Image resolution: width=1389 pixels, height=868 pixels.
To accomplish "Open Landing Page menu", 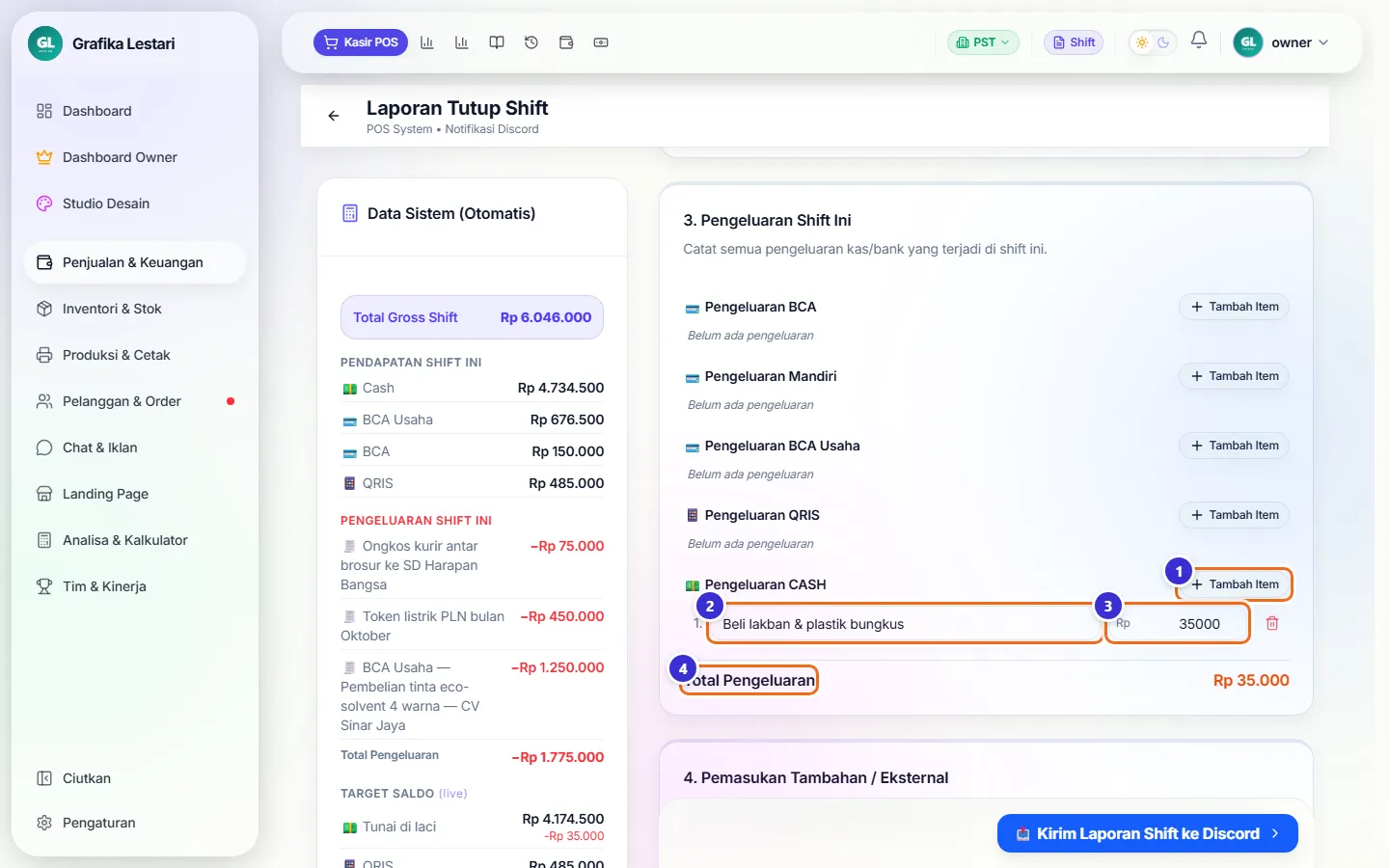I will (x=135, y=494).
